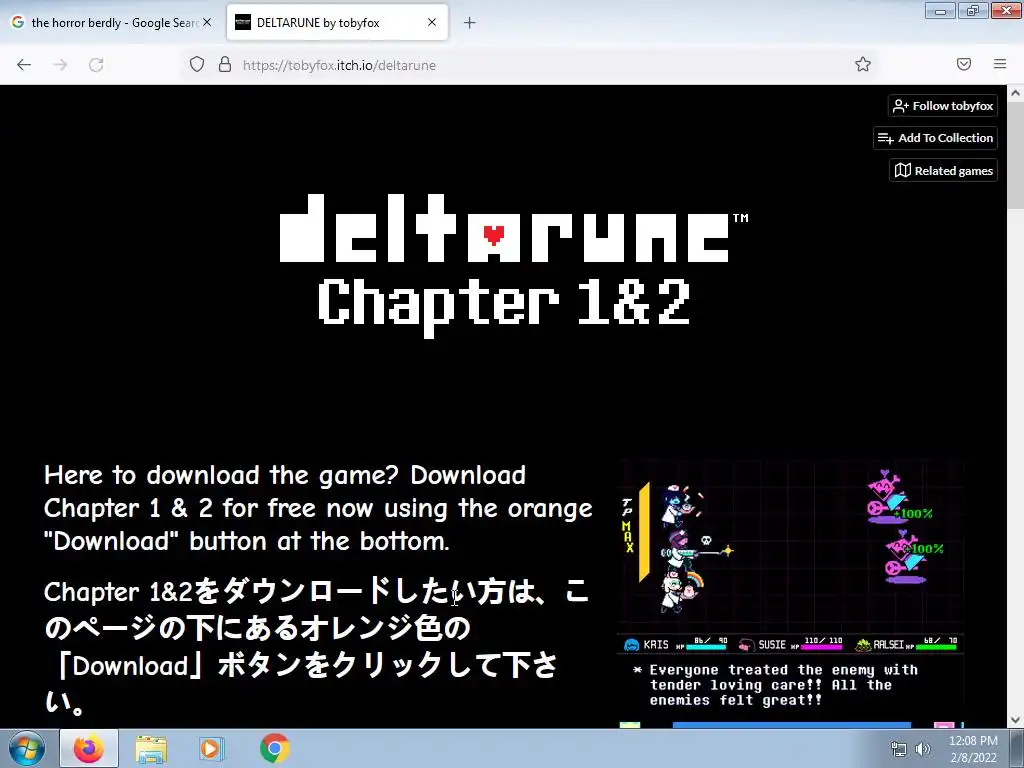Image resolution: width=1024 pixels, height=768 pixels.
Task: Bookmark this page with the star icon
Action: [x=863, y=64]
